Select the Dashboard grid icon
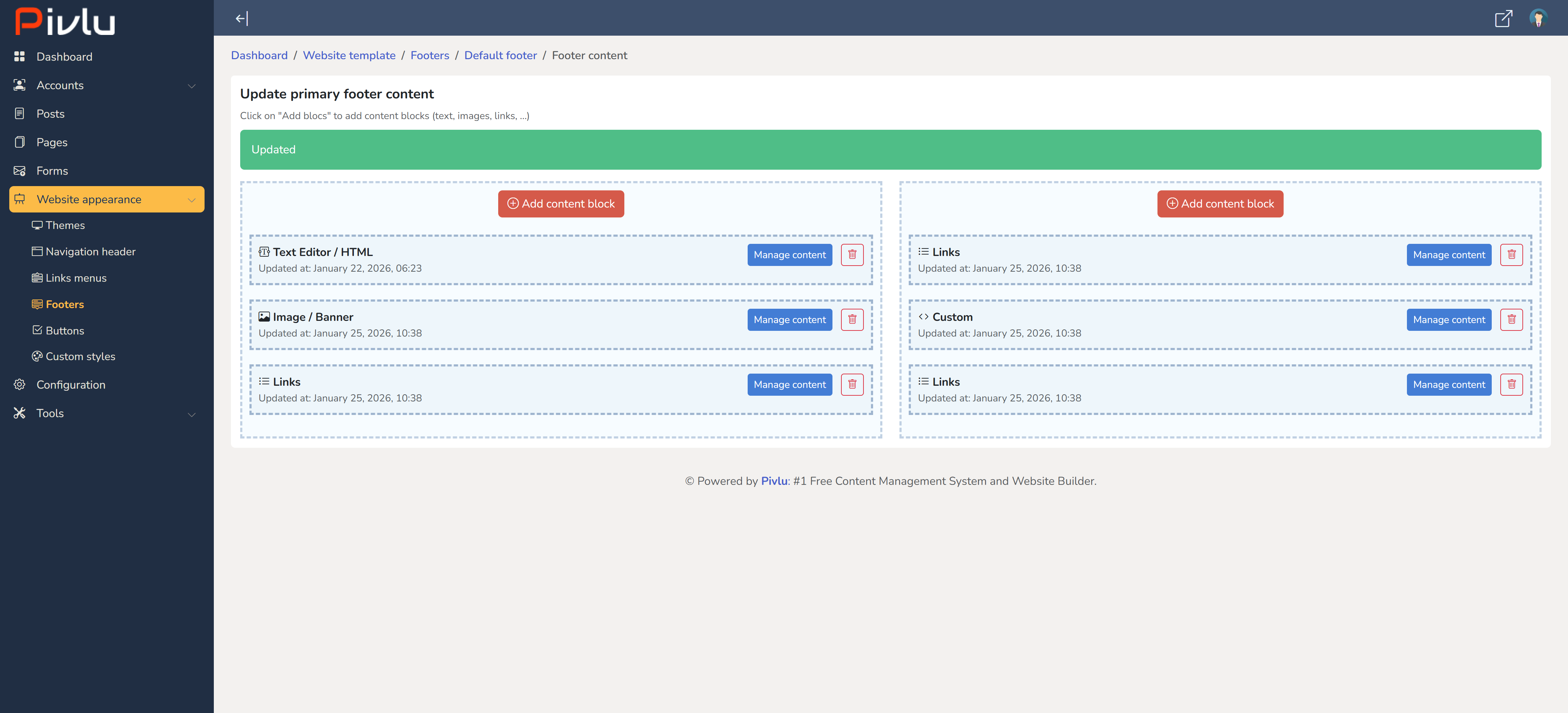Viewport: 1568px width, 713px height. click(20, 56)
